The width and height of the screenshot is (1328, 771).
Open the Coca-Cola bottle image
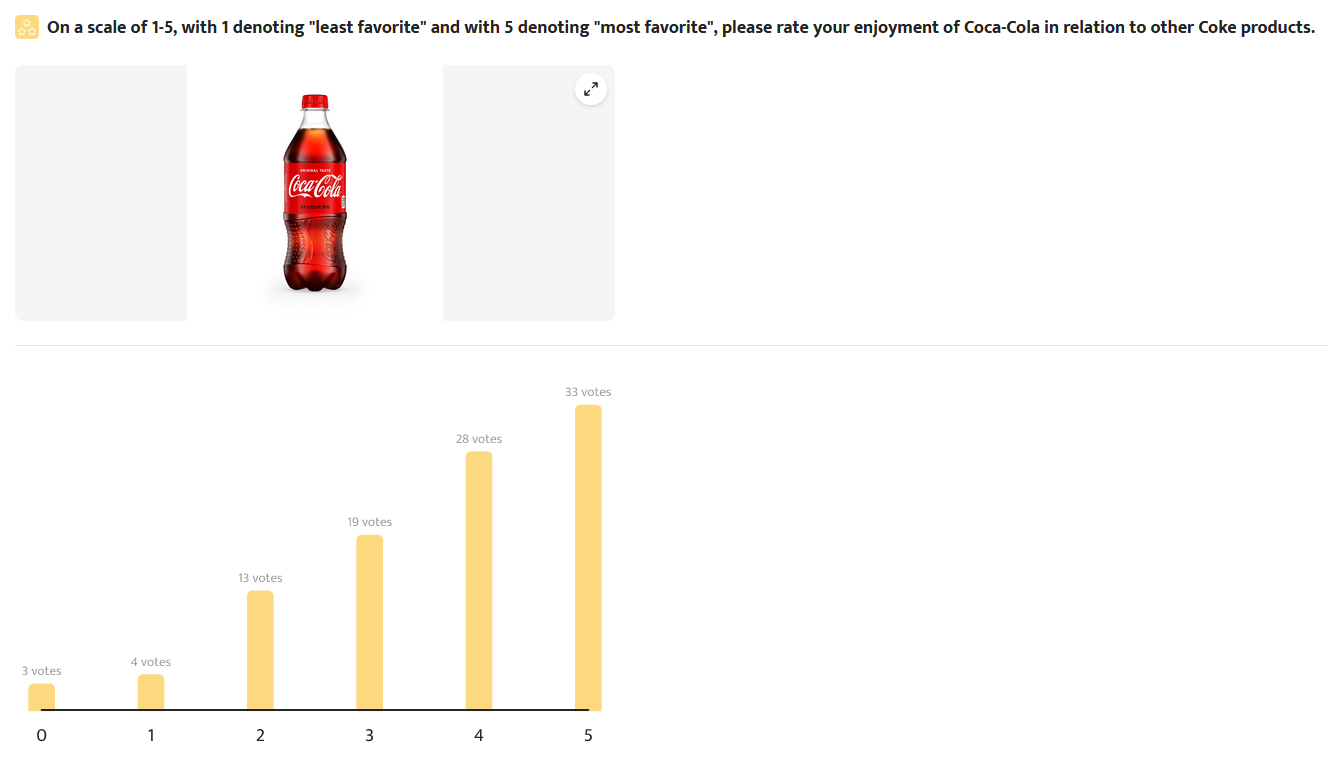(x=315, y=193)
